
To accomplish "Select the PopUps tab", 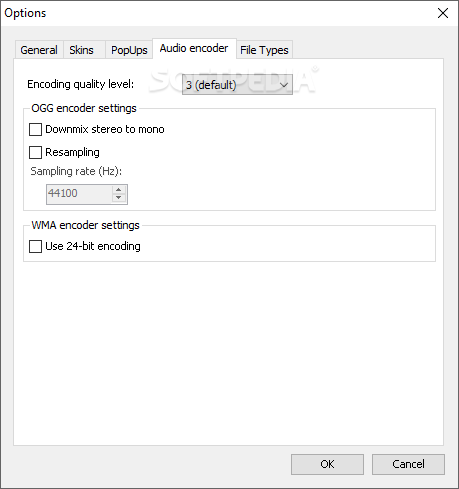I will pos(129,50).
